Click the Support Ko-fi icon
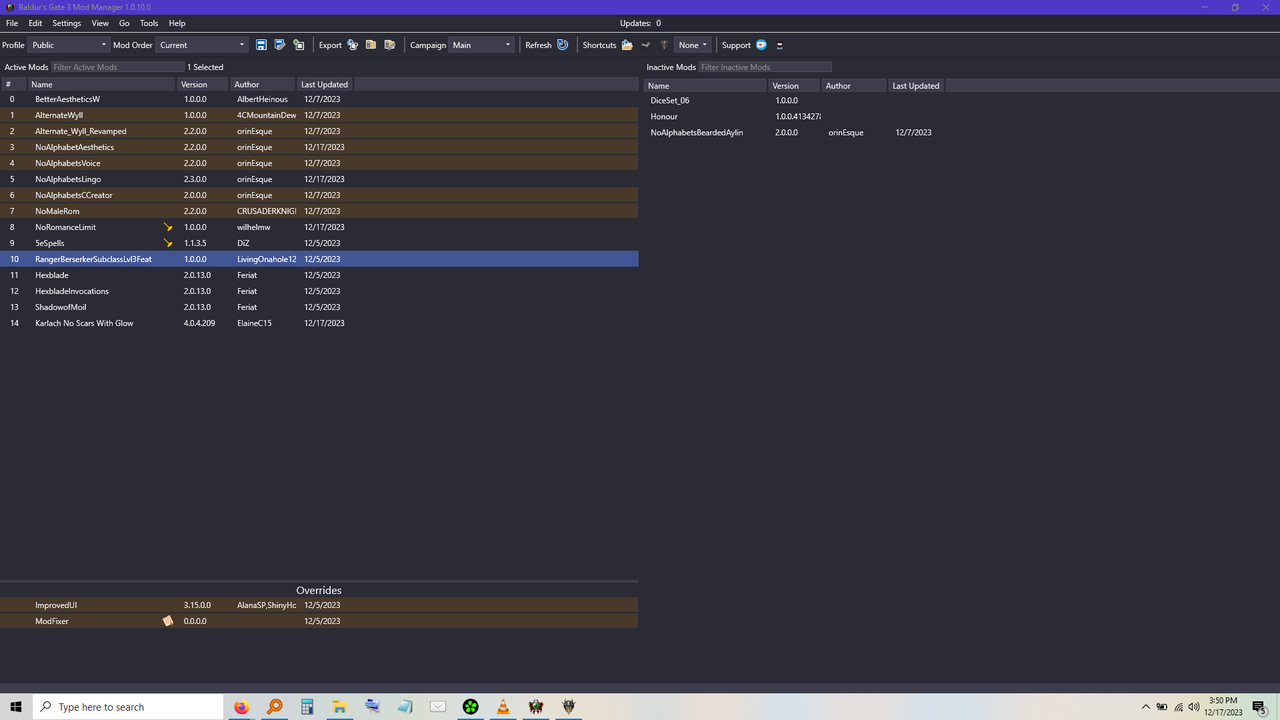 coord(761,45)
